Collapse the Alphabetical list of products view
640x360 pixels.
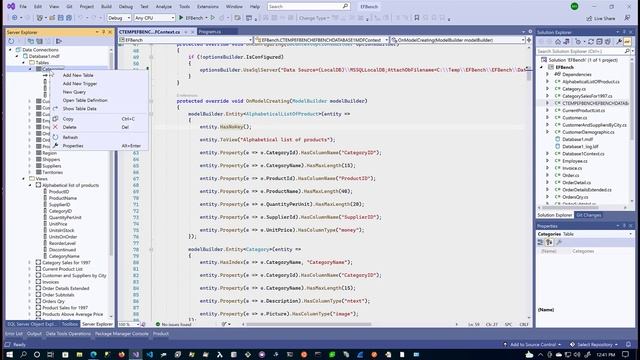coord(30,185)
